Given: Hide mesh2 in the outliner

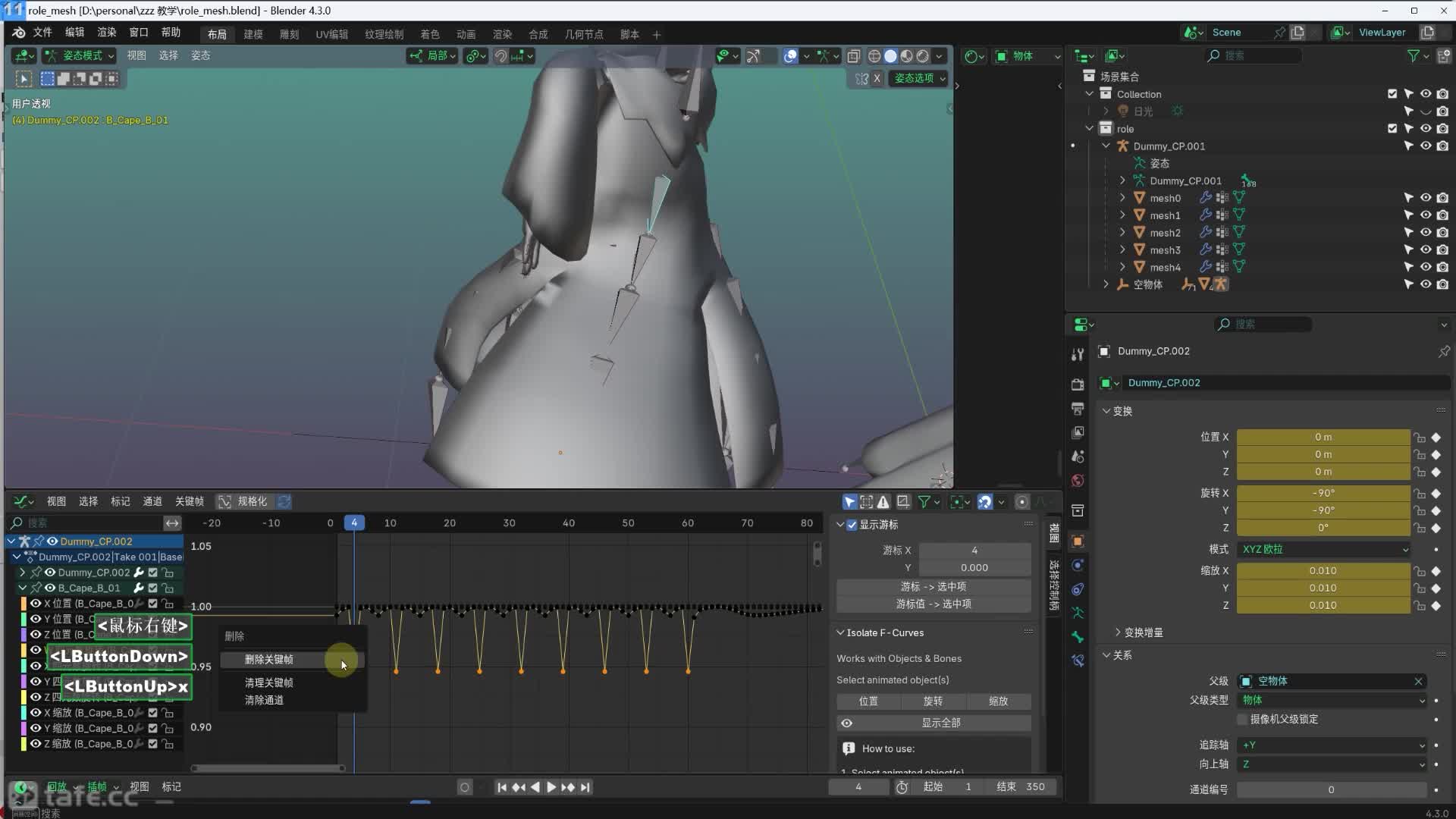Looking at the screenshot, I should point(1425,233).
